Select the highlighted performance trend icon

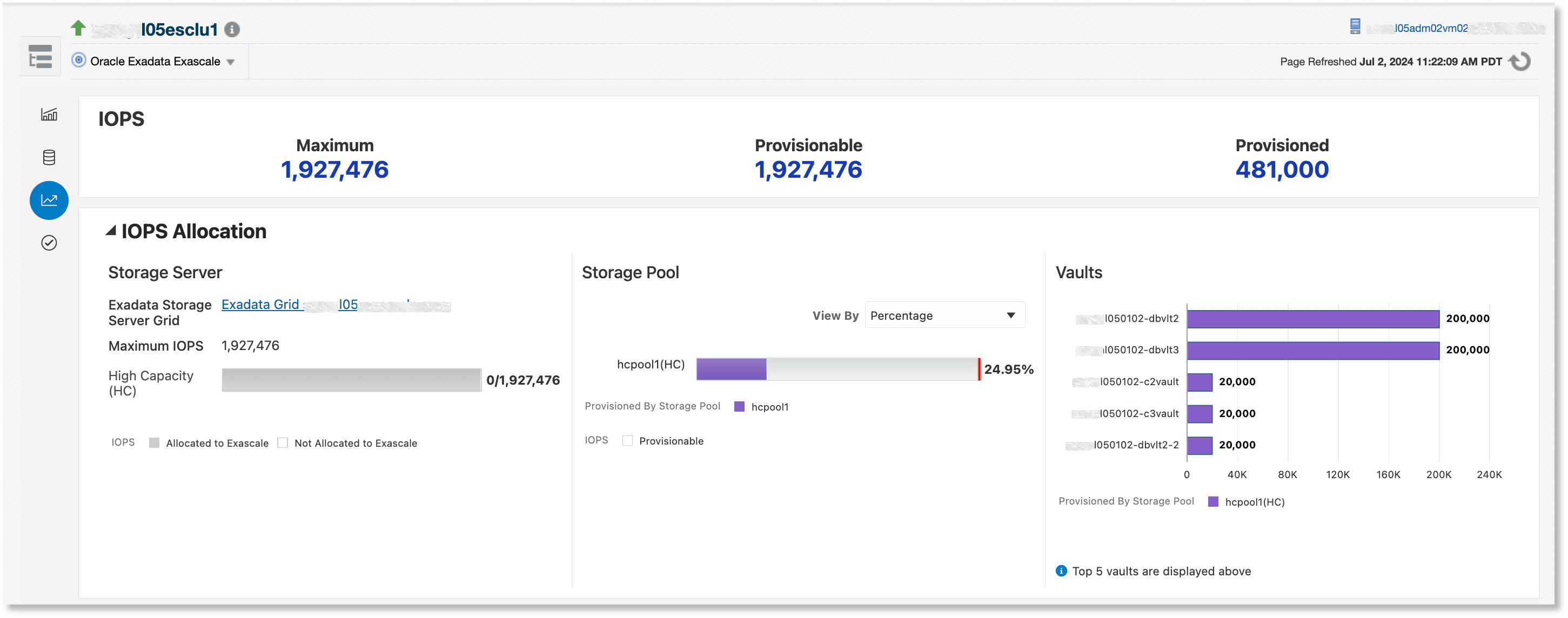coord(49,200)
